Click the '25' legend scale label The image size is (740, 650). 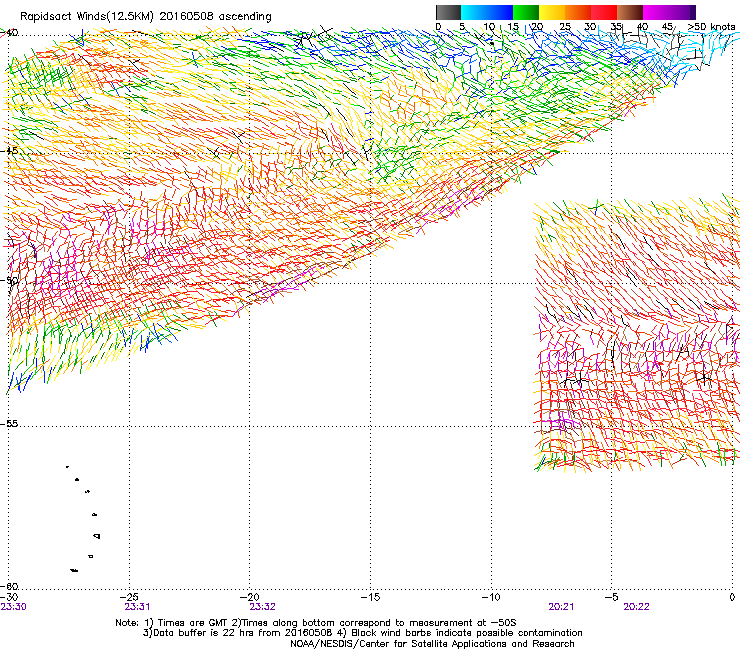(x=565, y=27)
